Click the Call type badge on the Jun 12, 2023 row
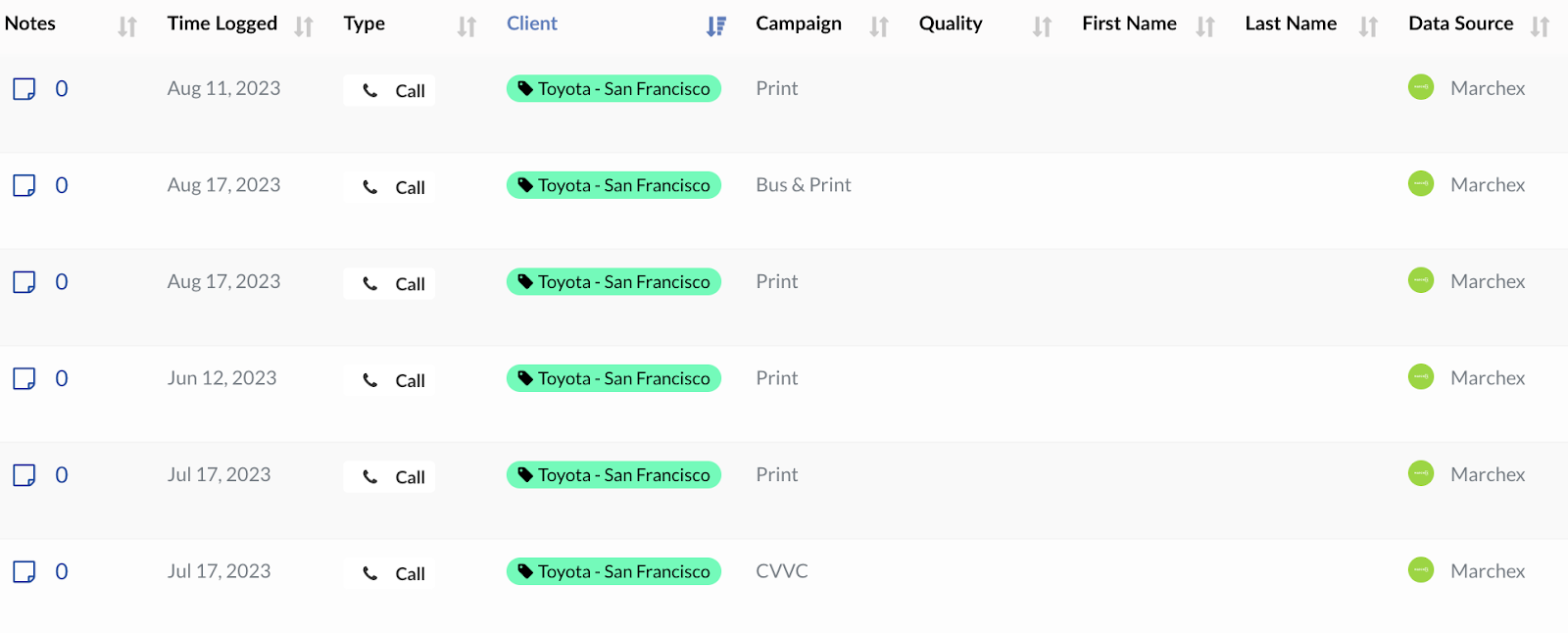The height and width of the screenshot is (633, 1568). tap(390, 380)
